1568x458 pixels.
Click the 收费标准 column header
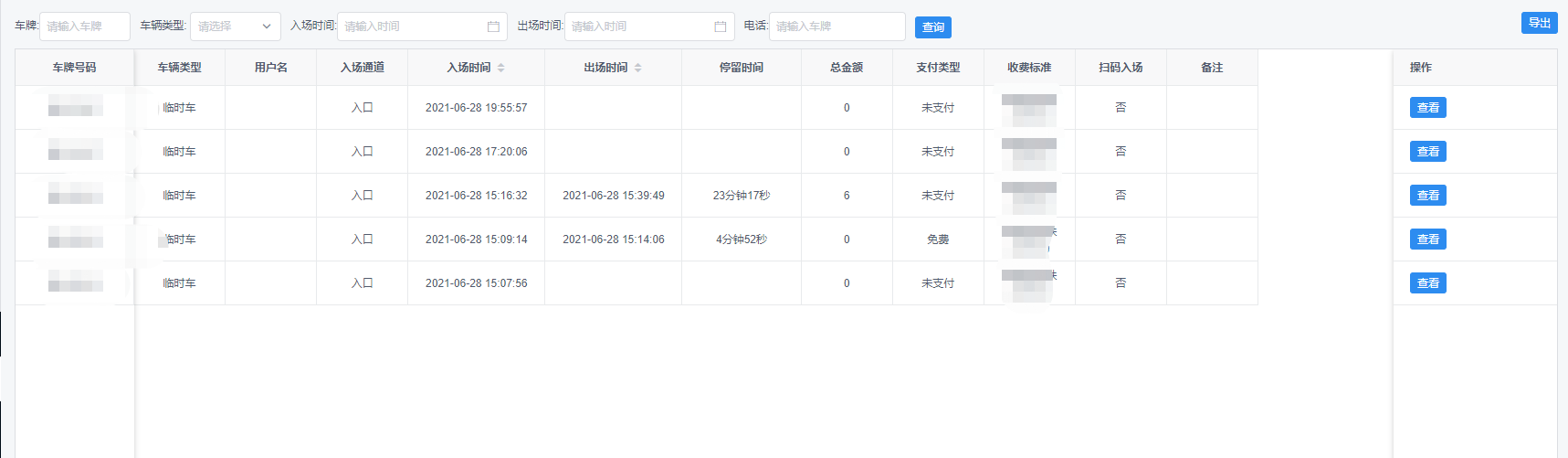point(1029,68)
